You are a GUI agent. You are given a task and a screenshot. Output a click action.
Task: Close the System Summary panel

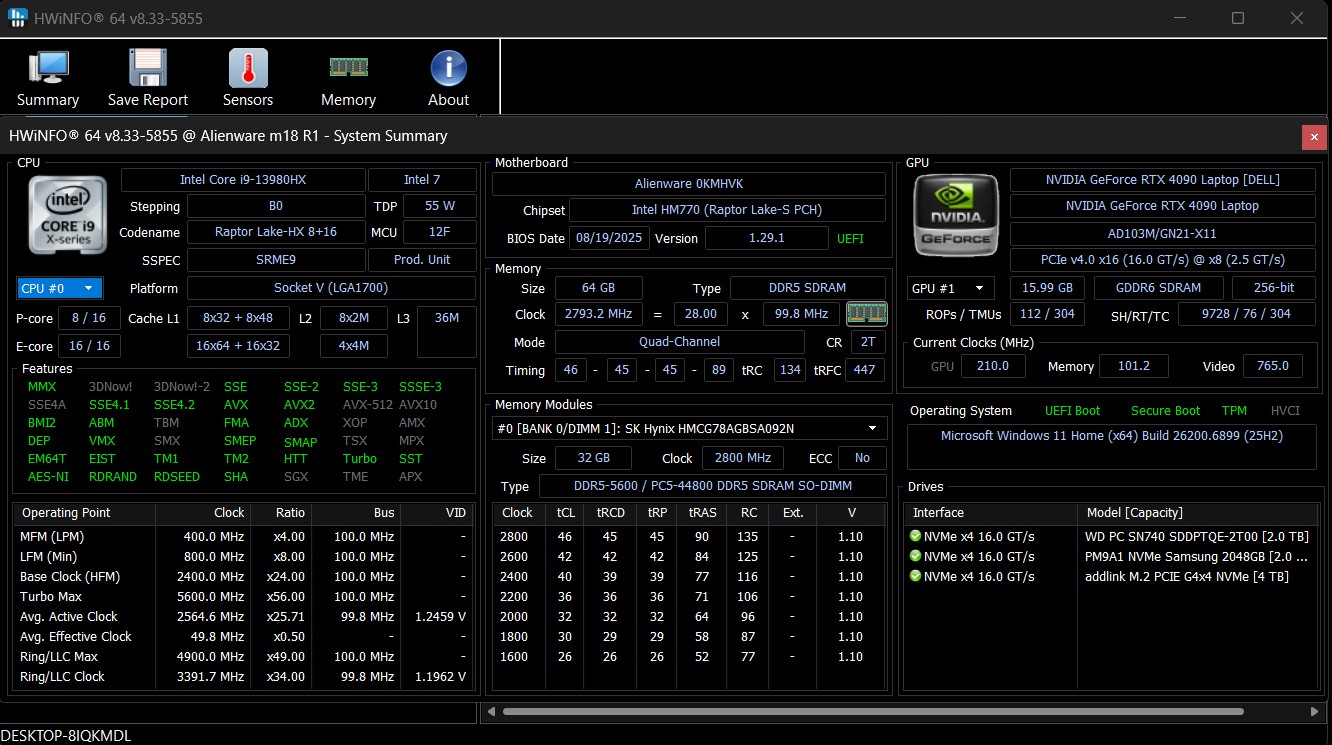(x=1313, y=137)
